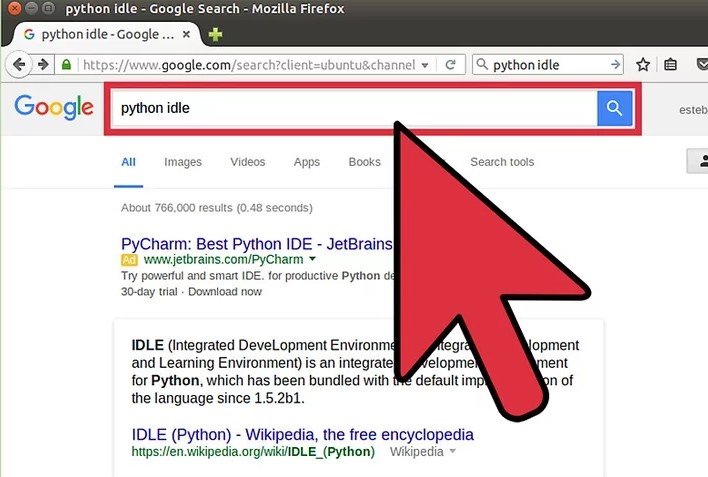Open a new tab with the green plus

[215, 34]
